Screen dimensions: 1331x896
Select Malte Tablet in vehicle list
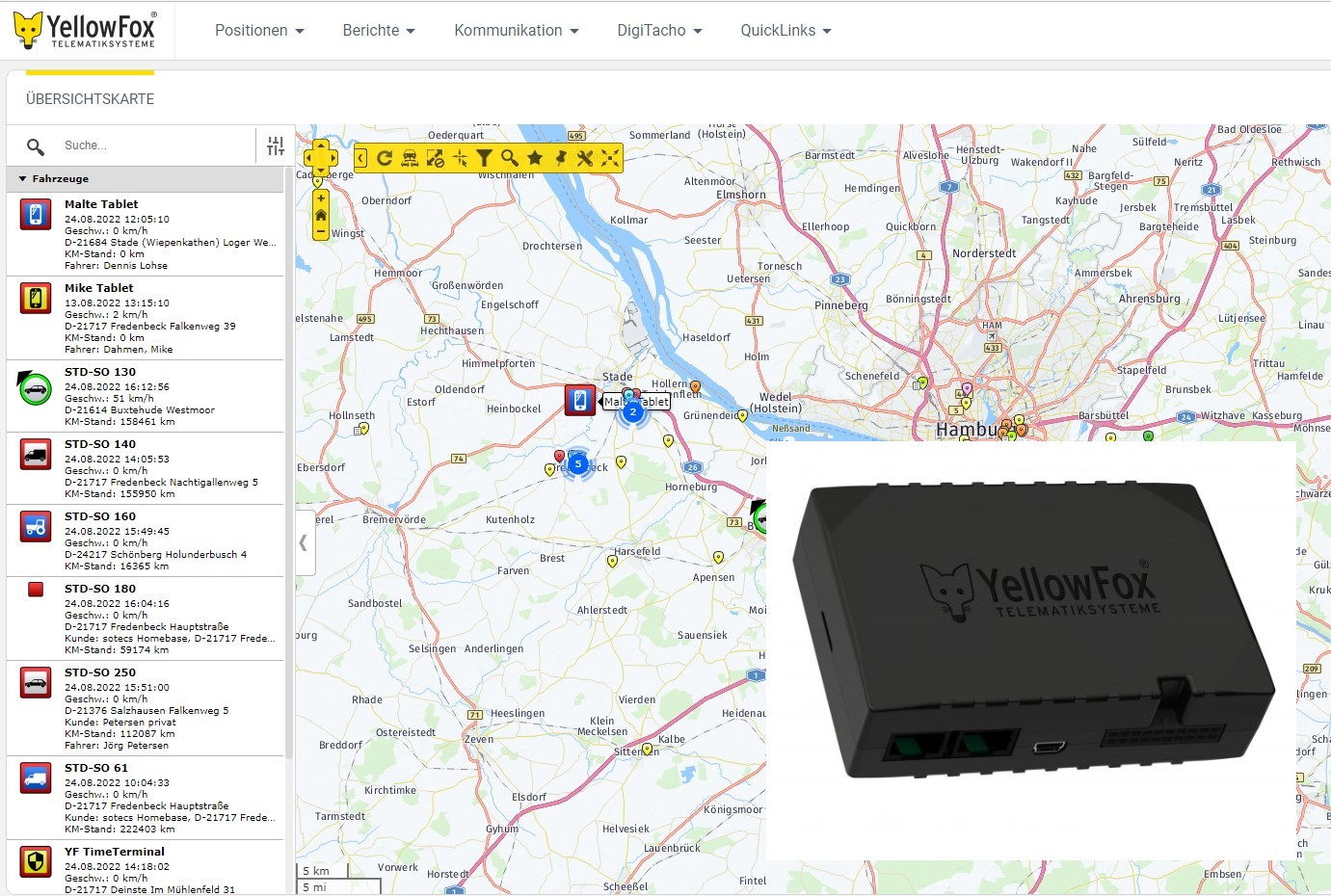pos(146,234)
